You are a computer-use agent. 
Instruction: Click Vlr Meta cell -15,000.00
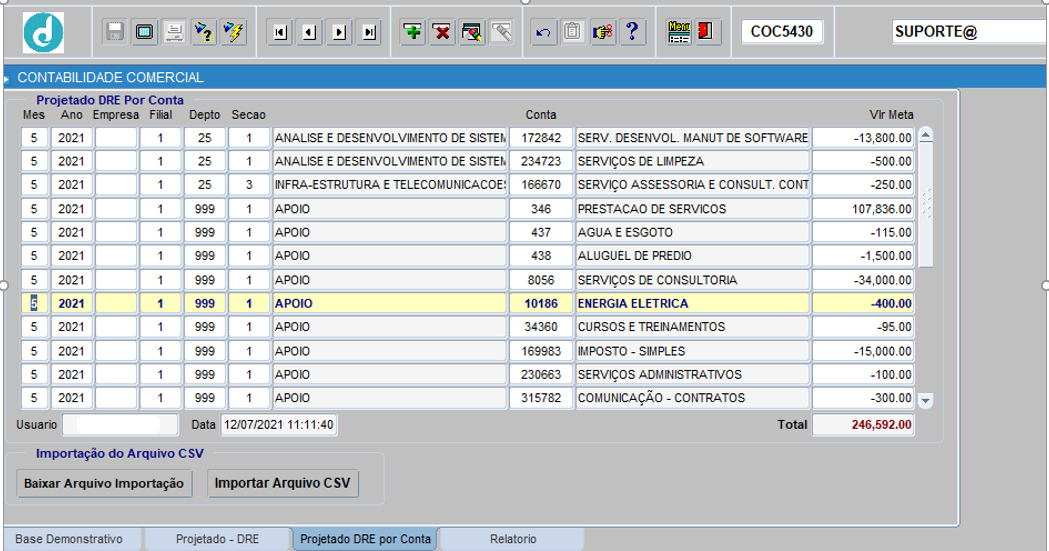coord(863,351)
